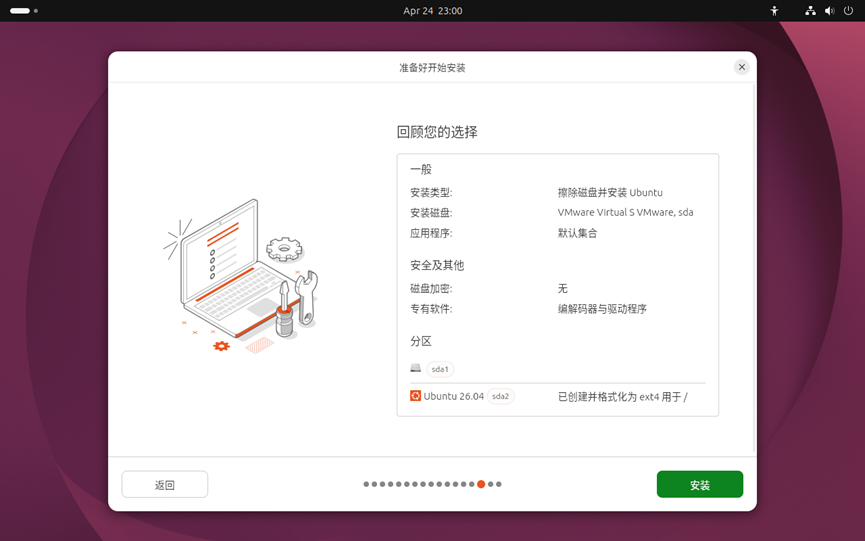
Task: Open the activities workspace indicator
Action: point(24,10)
